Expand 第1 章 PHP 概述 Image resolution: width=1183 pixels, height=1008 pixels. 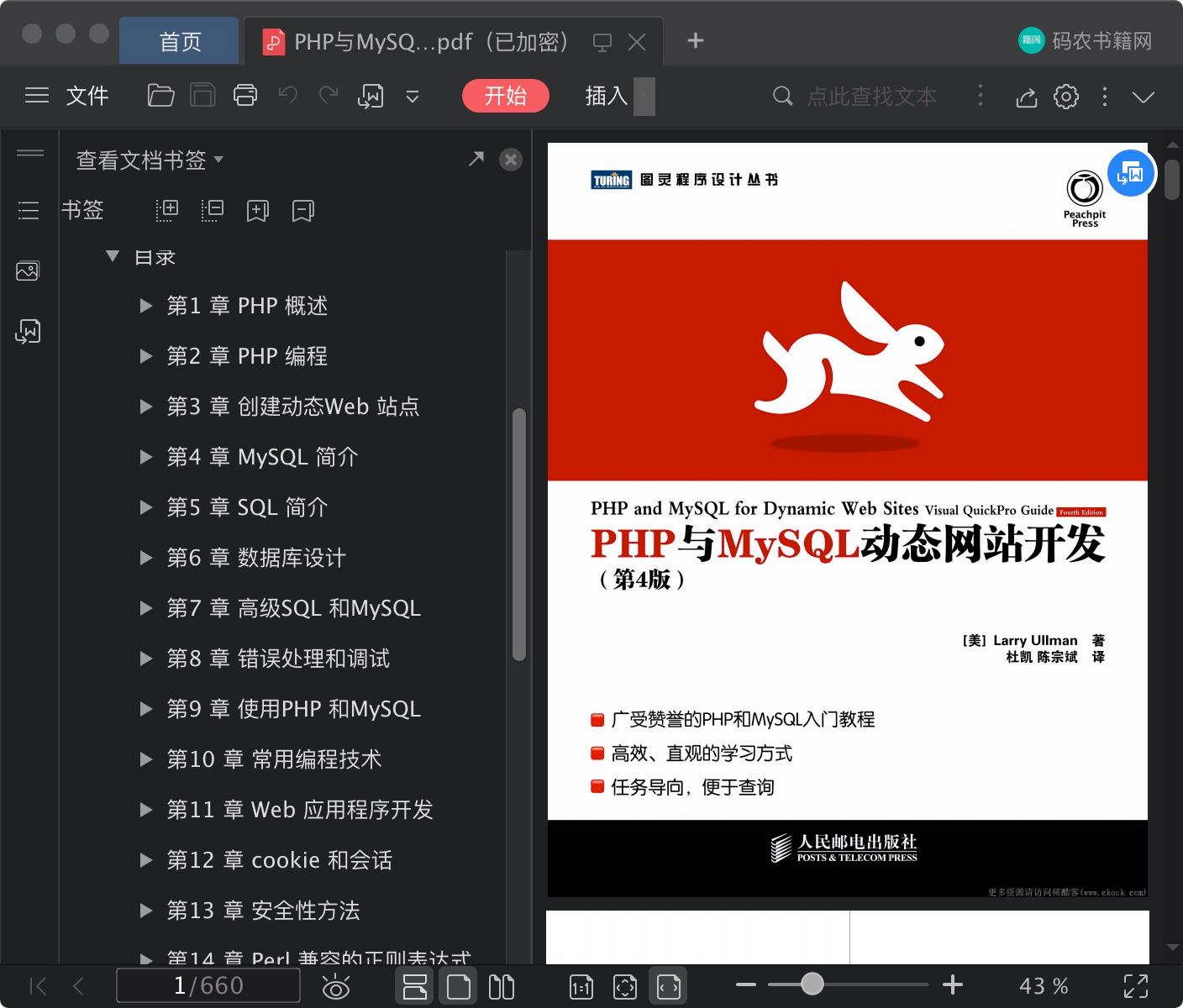(146, 306)
